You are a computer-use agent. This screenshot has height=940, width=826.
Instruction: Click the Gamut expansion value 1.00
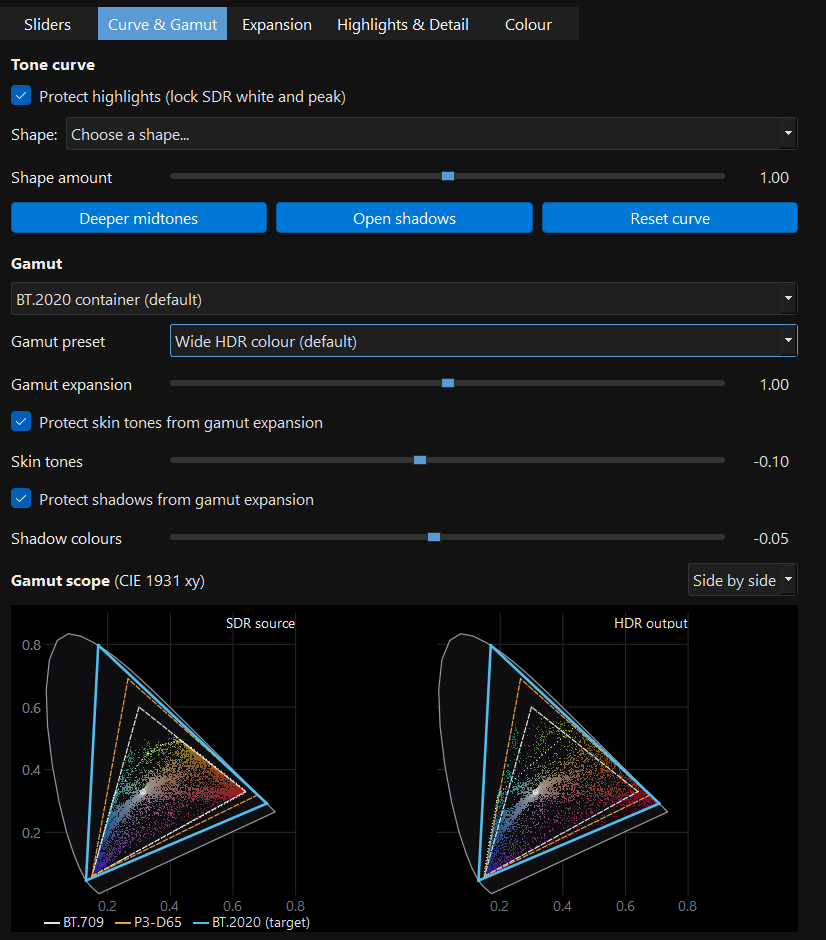coord(774,384)
